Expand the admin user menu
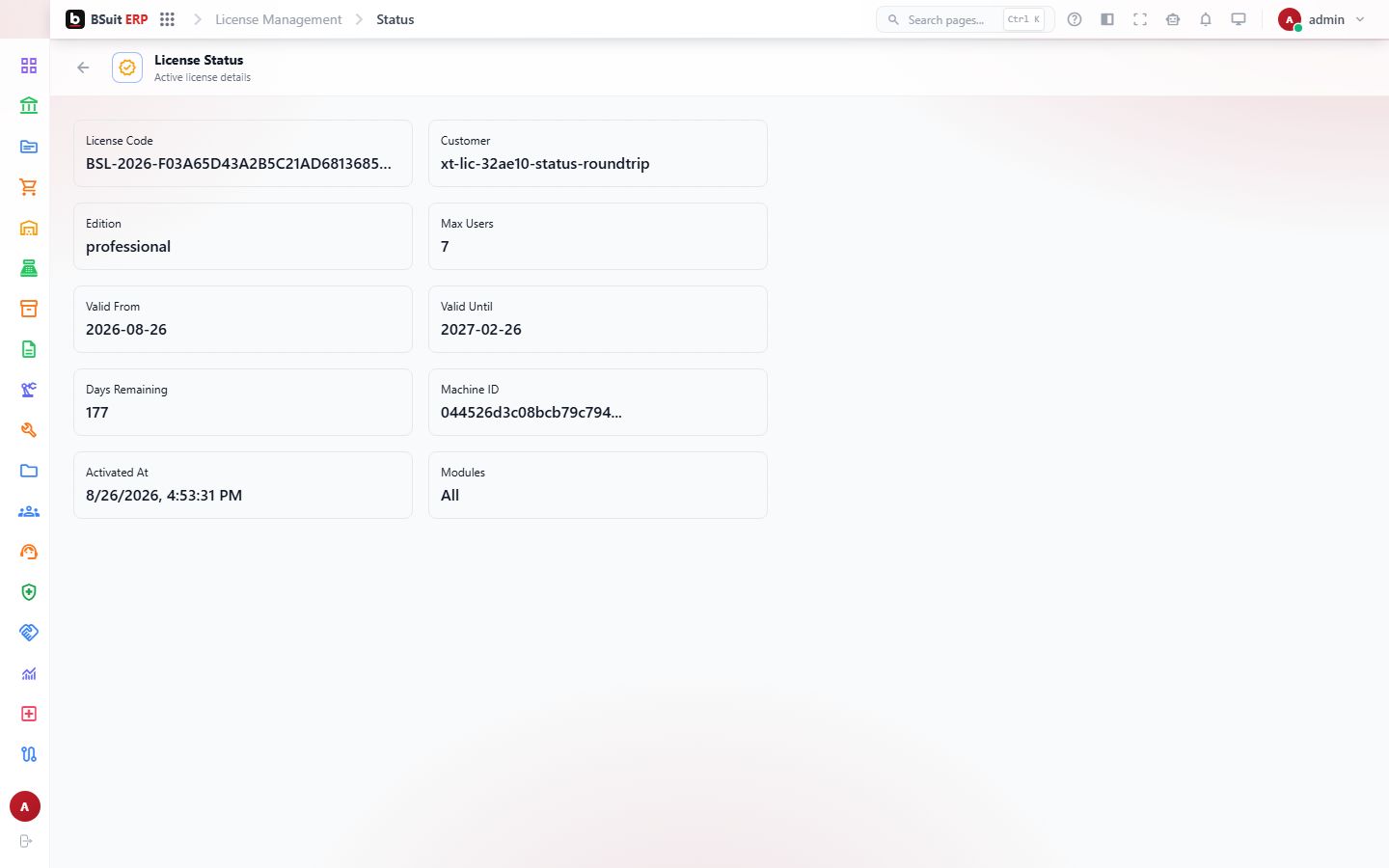This screenshot has width=1389, height=868. point(1321,19)
